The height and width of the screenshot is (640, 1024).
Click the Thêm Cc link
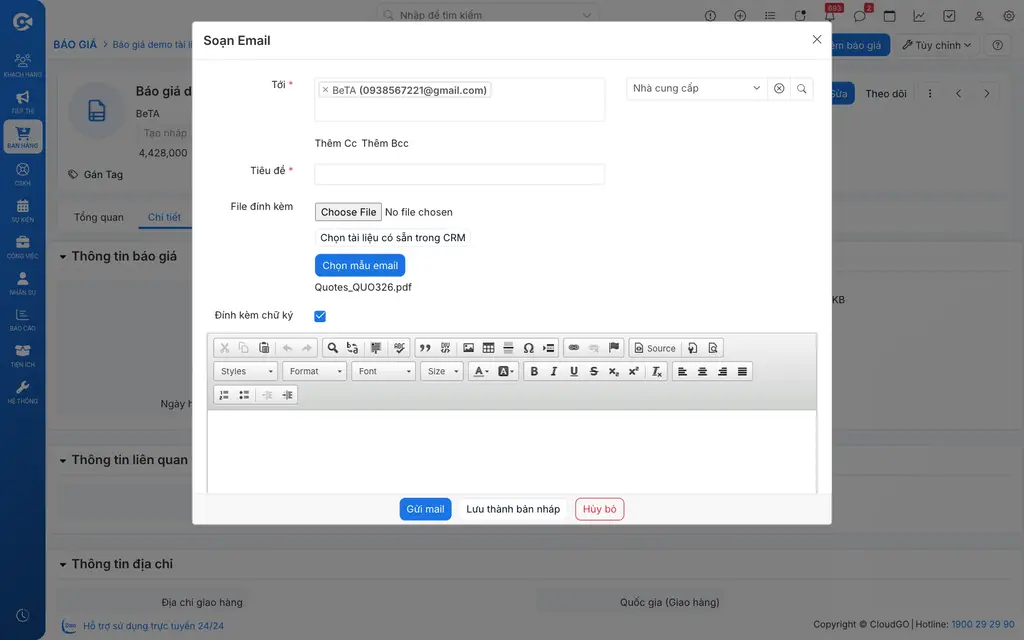(x=336, y=144)
